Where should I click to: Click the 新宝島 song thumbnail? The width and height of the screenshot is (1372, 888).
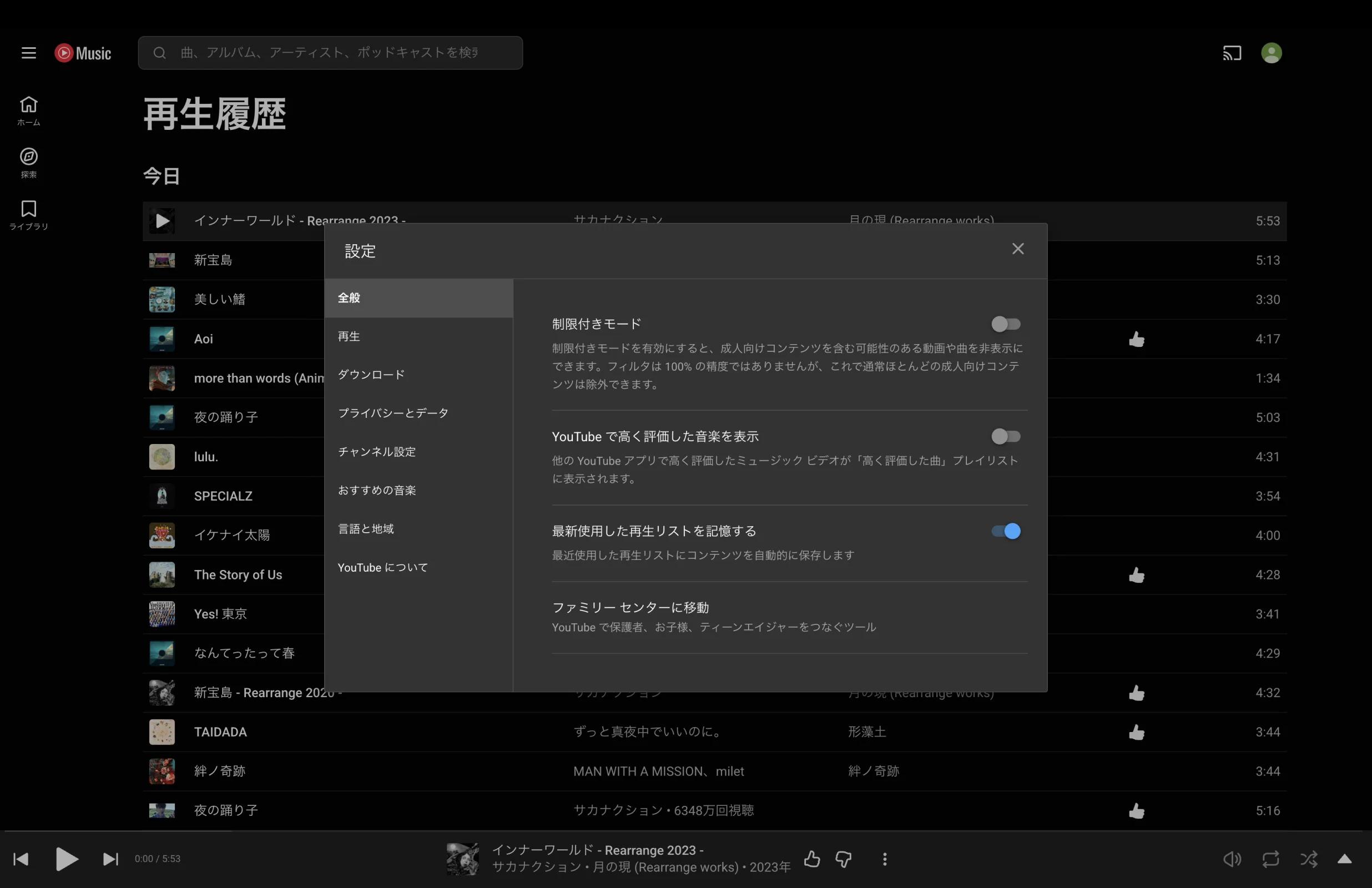[x=162, y=260]
